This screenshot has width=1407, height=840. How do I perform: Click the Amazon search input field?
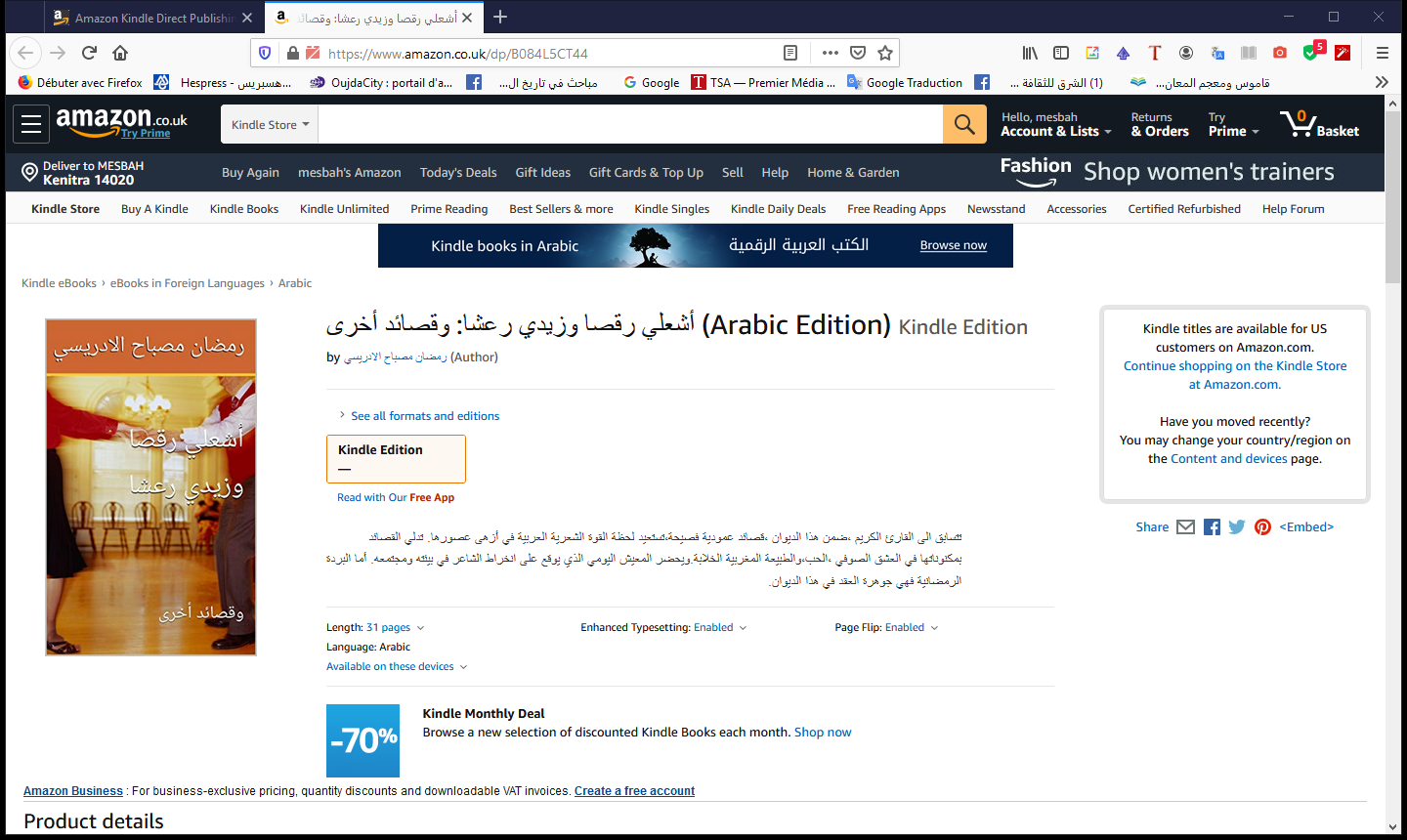pyautogui.click(x=630, y=125)
